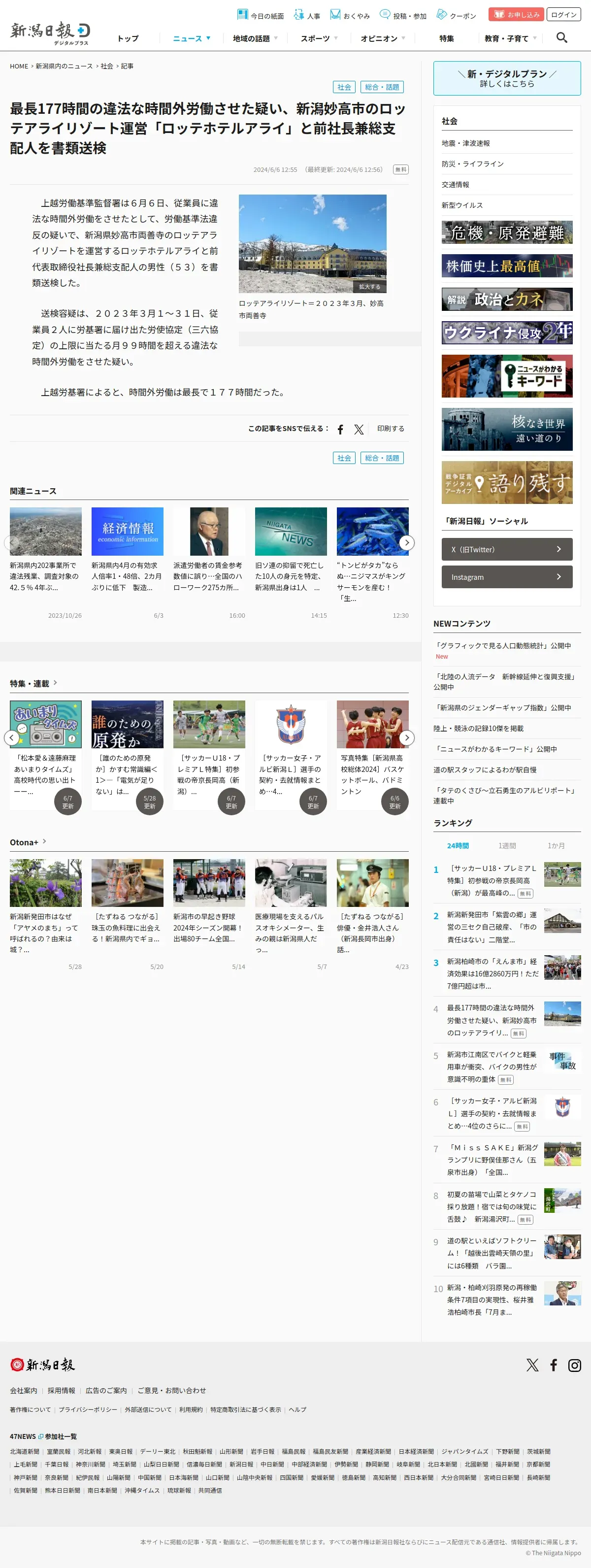Click the search magnifier icon in header
This screenshot has width=591, height=1568.
pyautogui.click(x=562, y=38)
